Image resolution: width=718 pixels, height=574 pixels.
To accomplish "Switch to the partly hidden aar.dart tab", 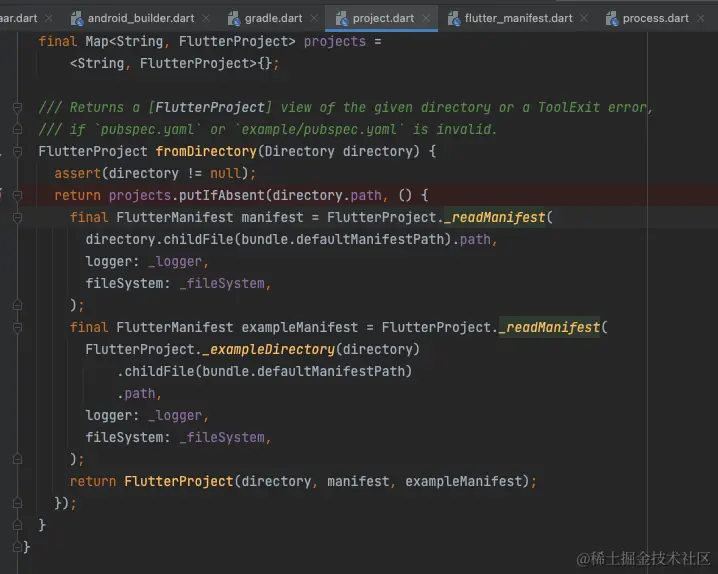I will pyautogui.click(x=18, y=18).
